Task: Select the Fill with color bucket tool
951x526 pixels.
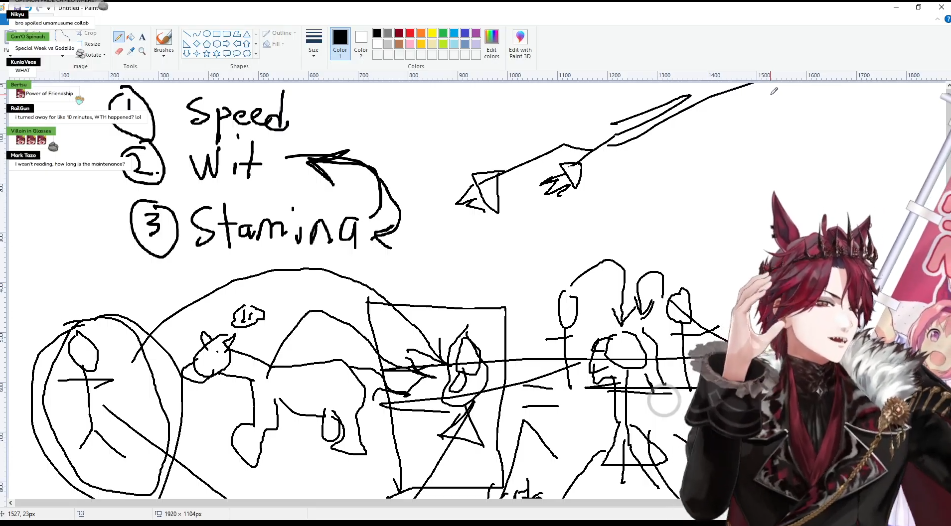Action: click(x=131, y=37)
